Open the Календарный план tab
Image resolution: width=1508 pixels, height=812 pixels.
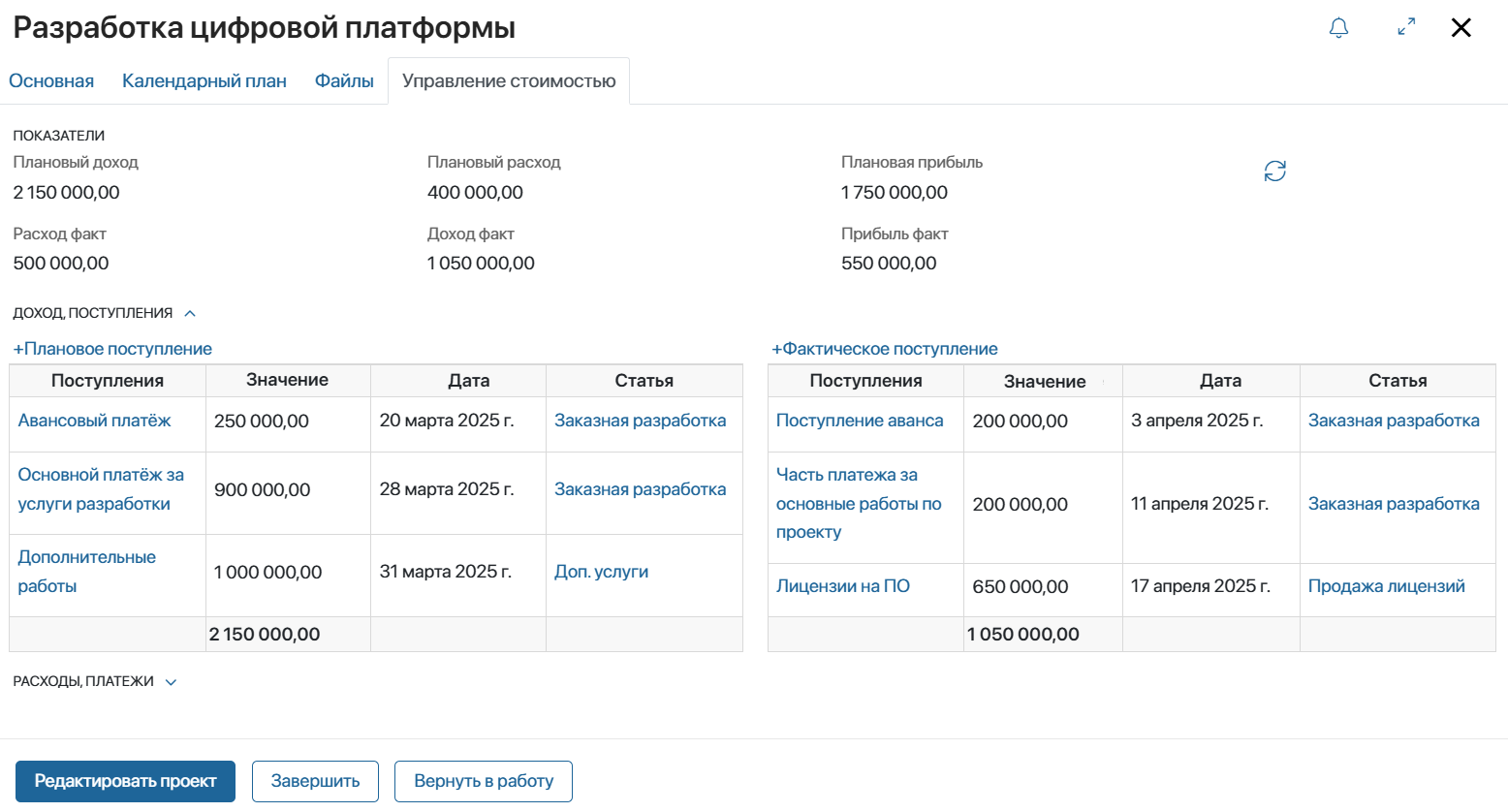coord(204,80)
